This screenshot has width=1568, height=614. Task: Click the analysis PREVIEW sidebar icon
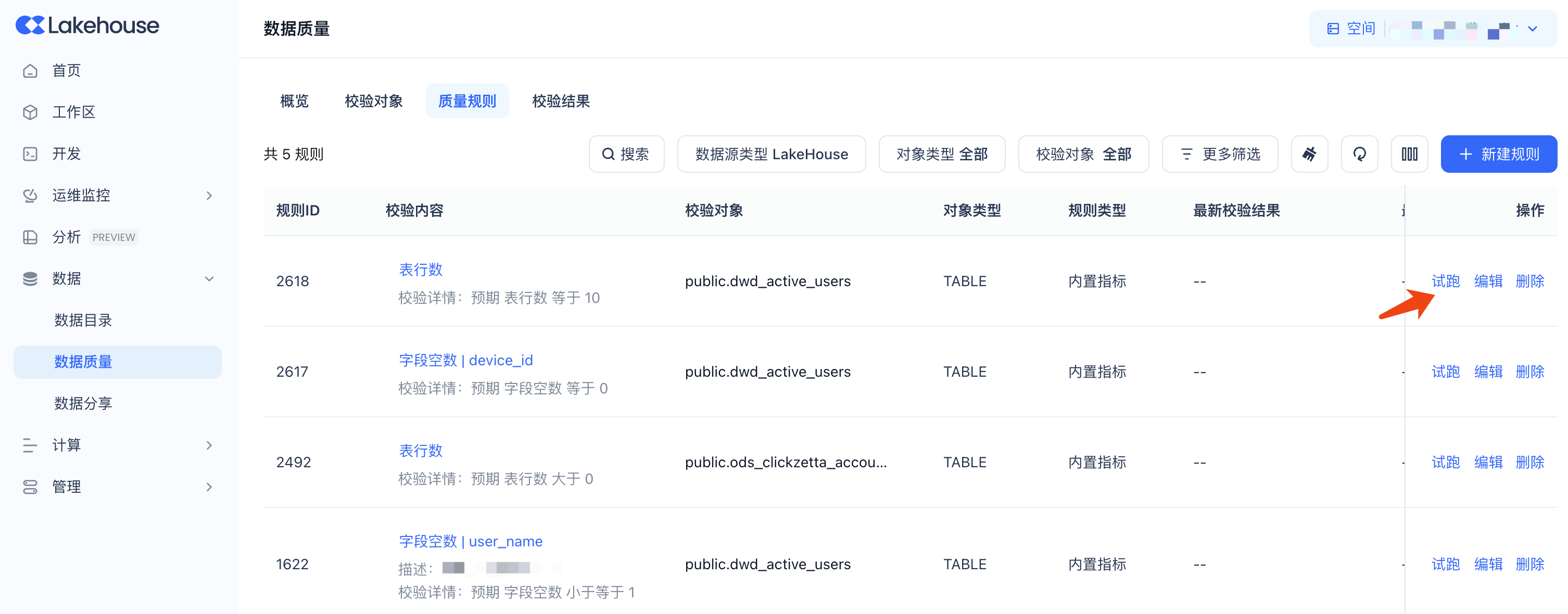[x=30, y=237]
